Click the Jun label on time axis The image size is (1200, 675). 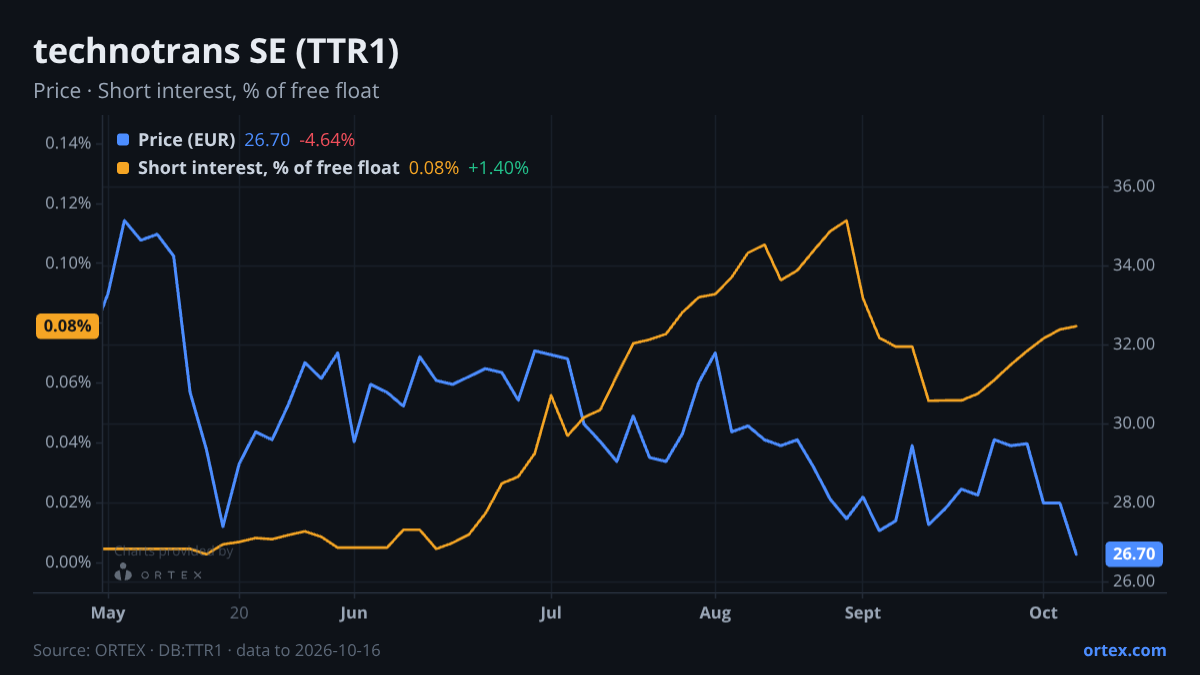click(353, 613)
